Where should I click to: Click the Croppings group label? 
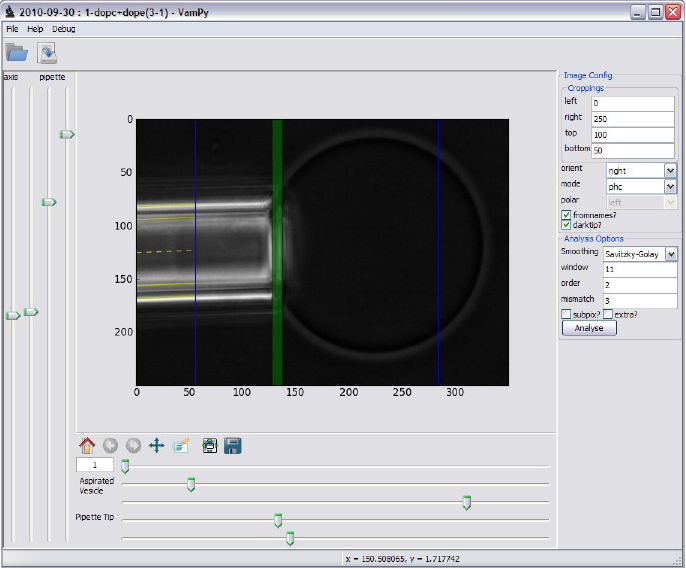click(585, 88)
